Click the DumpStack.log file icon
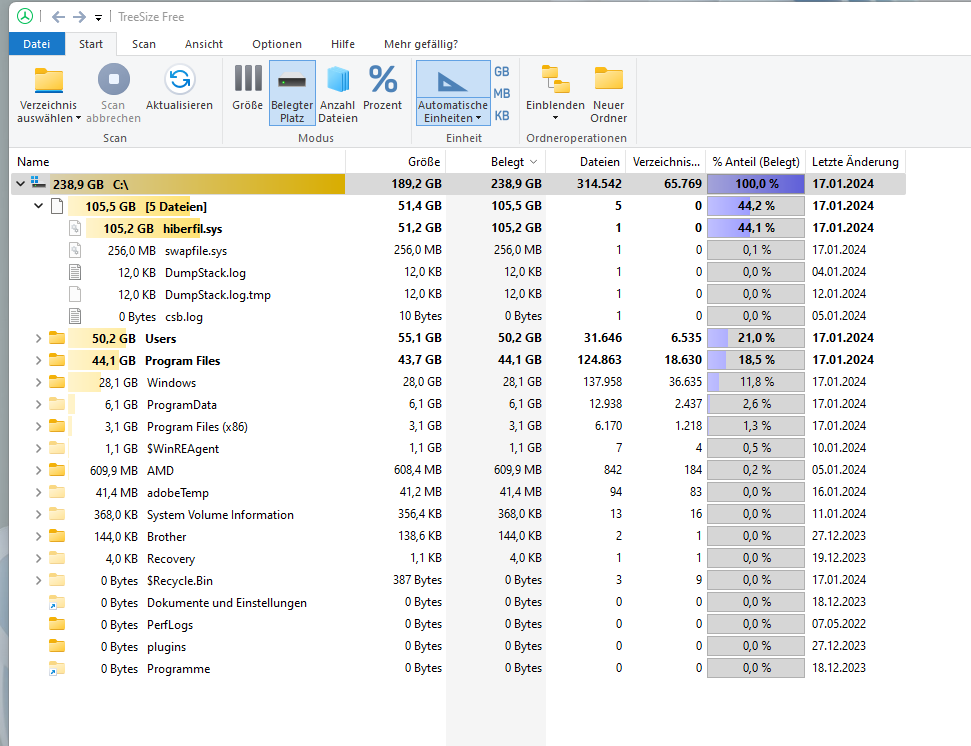 tap(75, 272)
